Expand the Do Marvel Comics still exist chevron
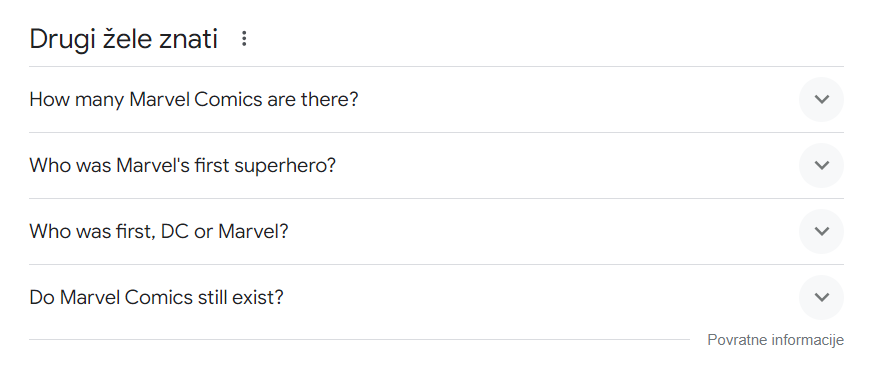Image resolution: width=886 pixels, height=381 pixels. tap(821, 297)
